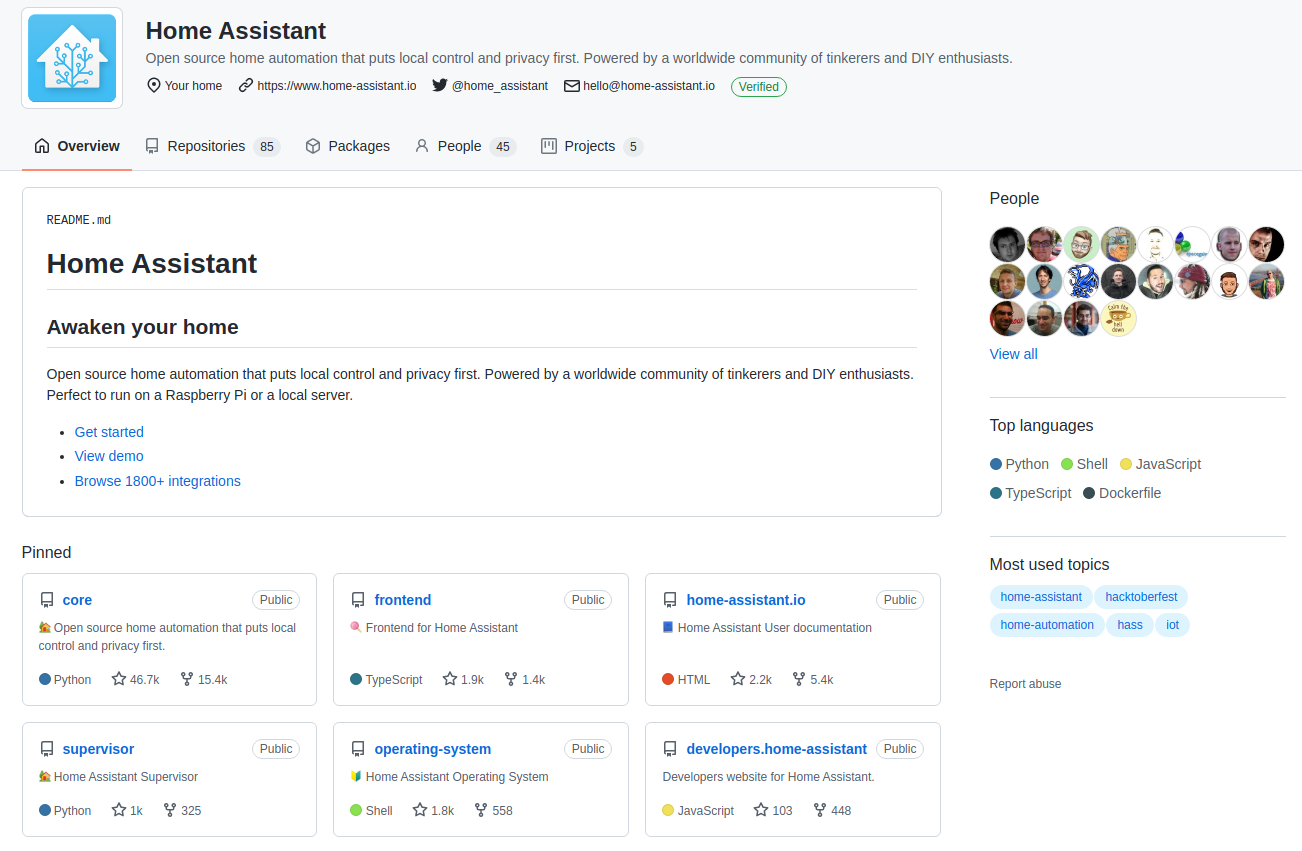
Task: Select the hass topic tag
Action: point(1130,625)
